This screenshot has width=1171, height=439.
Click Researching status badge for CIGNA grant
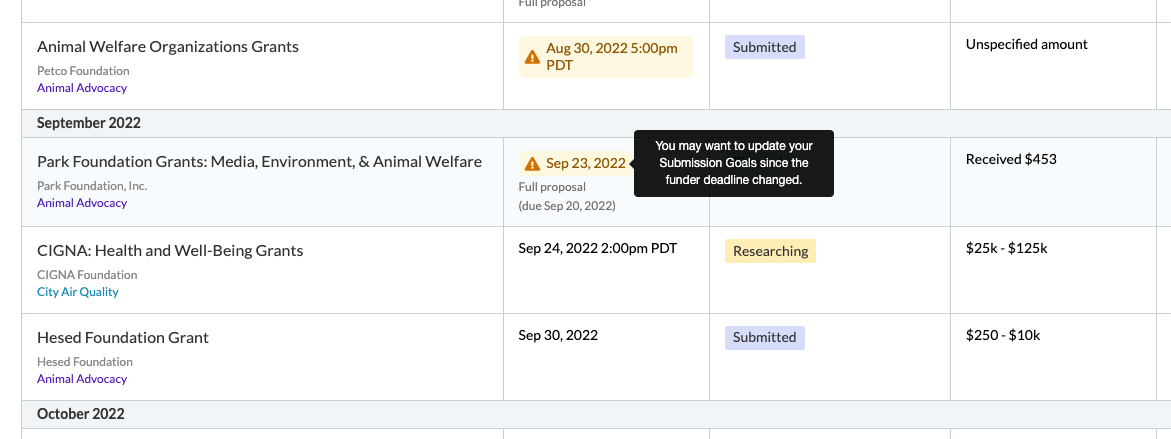pyautogui.click(x=770, y=251)
